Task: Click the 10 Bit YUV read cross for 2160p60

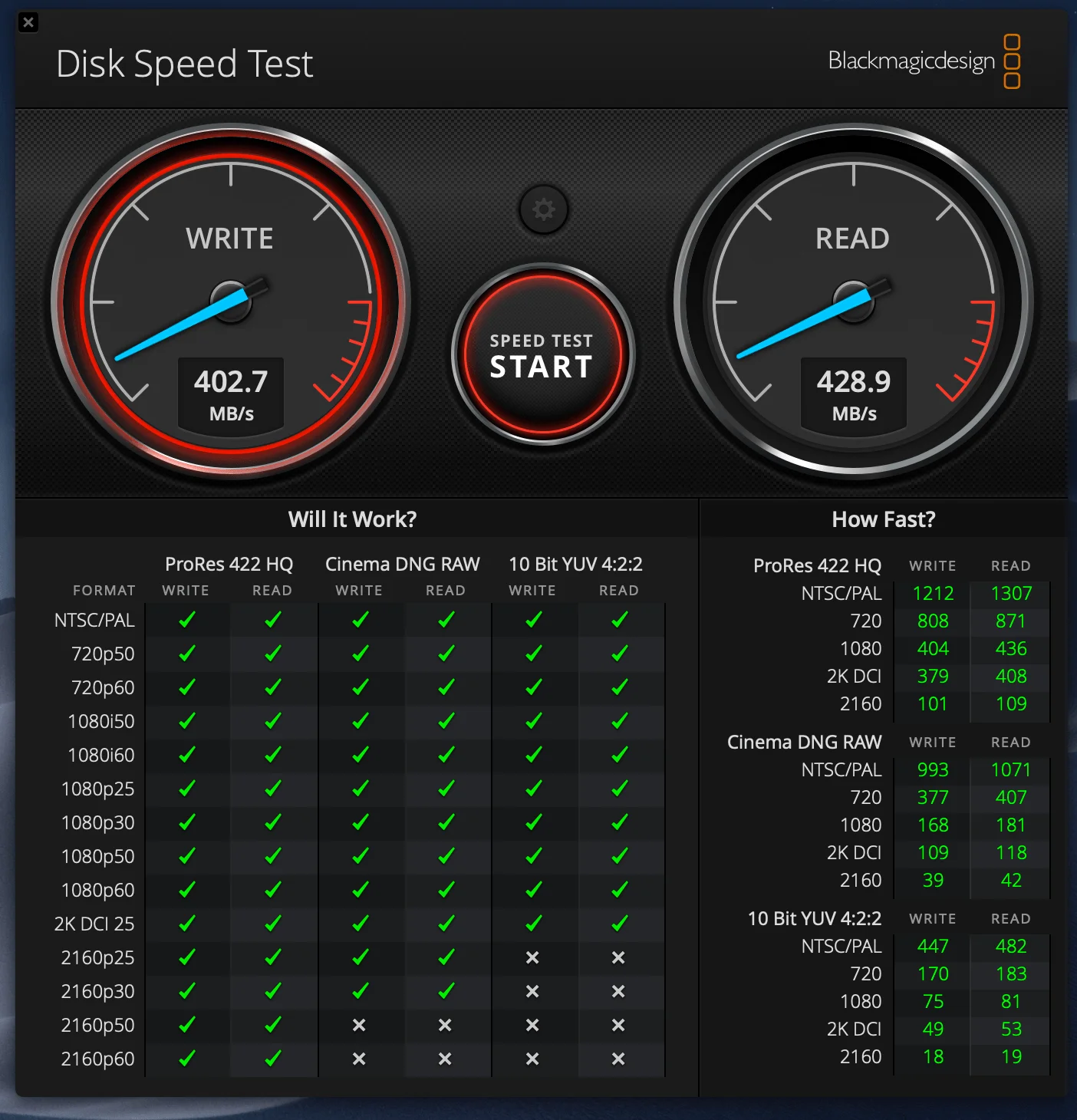Action: (x=618, y=1059)
